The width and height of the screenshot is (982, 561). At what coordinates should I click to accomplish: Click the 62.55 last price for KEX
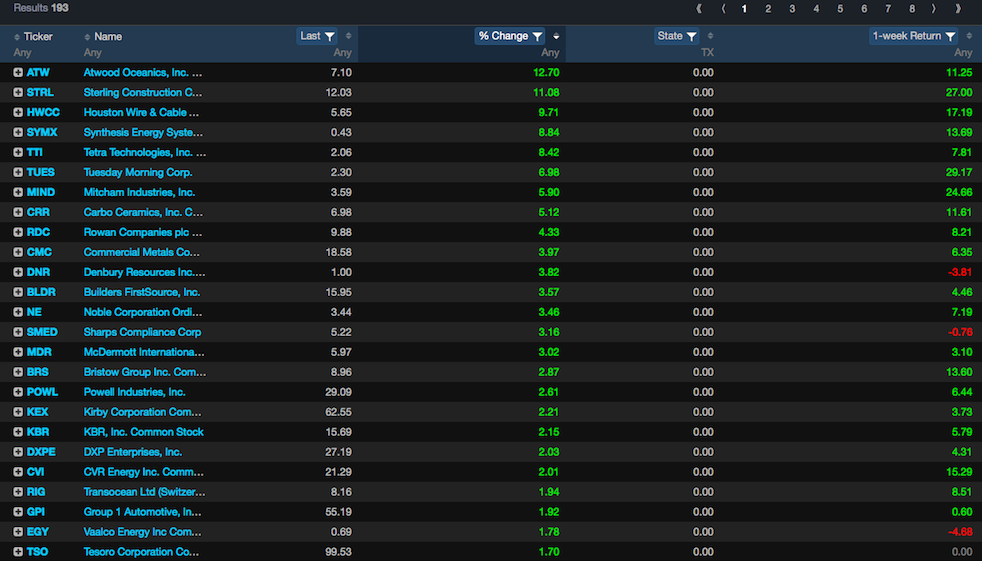[x=338, y=412]
